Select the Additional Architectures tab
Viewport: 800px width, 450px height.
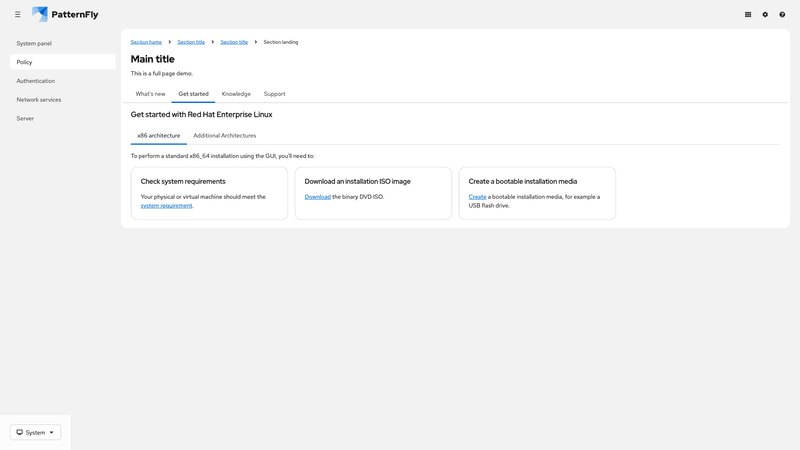click(x=224, y=135)
